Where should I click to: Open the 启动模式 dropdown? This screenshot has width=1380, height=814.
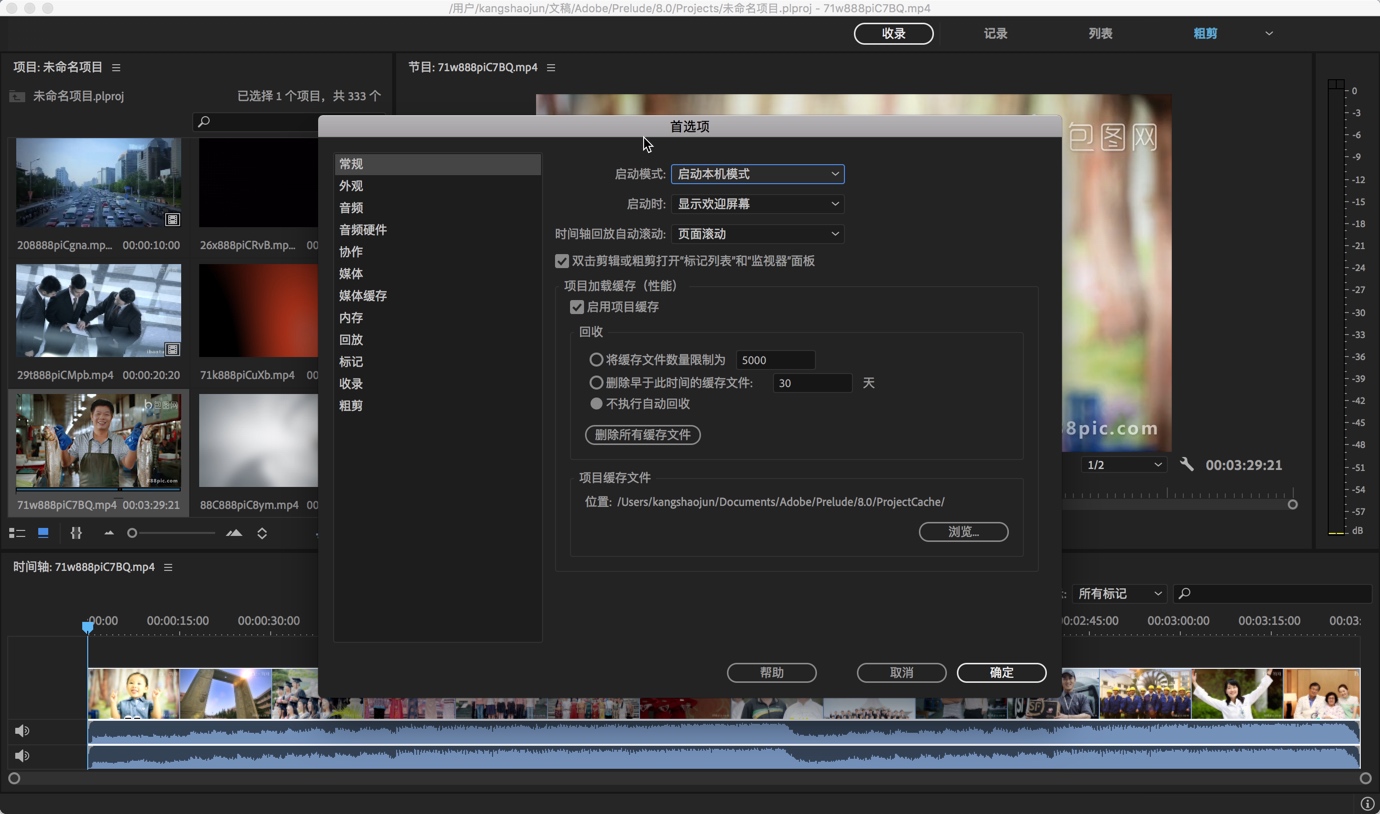[x=757, y=174]
